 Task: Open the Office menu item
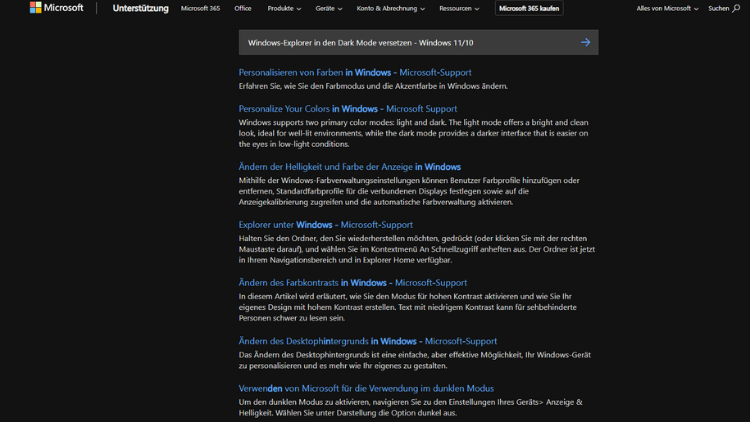(x=243, y=8)
